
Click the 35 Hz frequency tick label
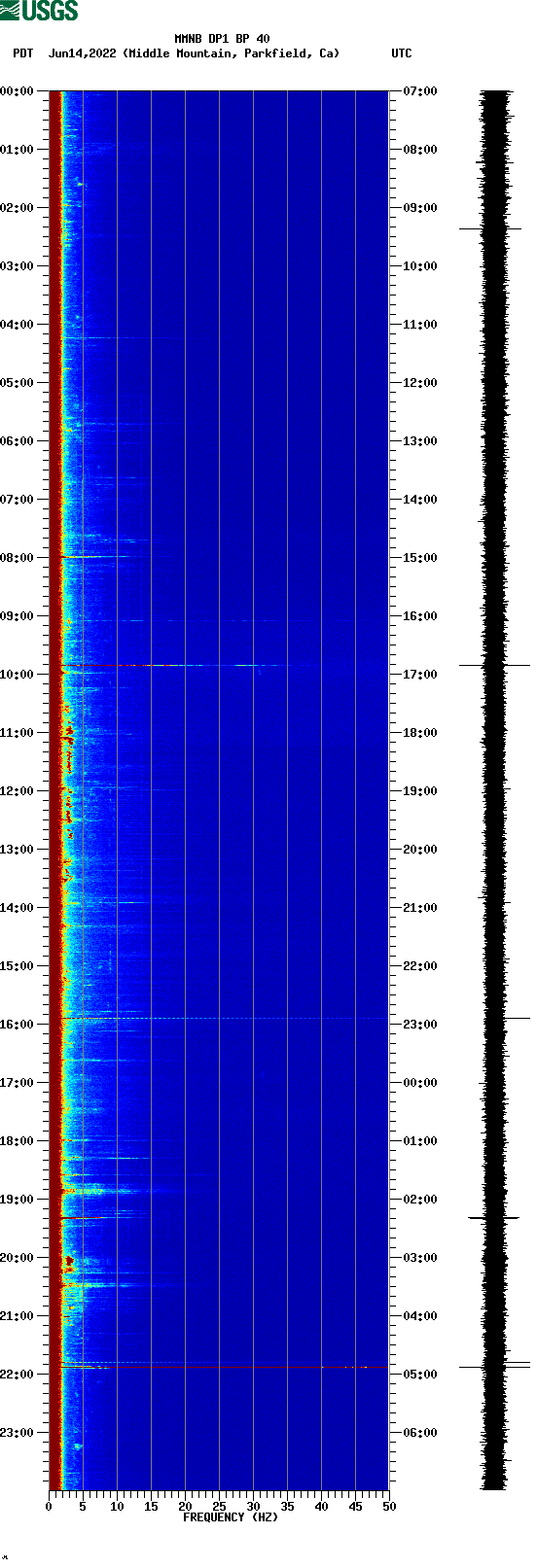click(287, 1507)
